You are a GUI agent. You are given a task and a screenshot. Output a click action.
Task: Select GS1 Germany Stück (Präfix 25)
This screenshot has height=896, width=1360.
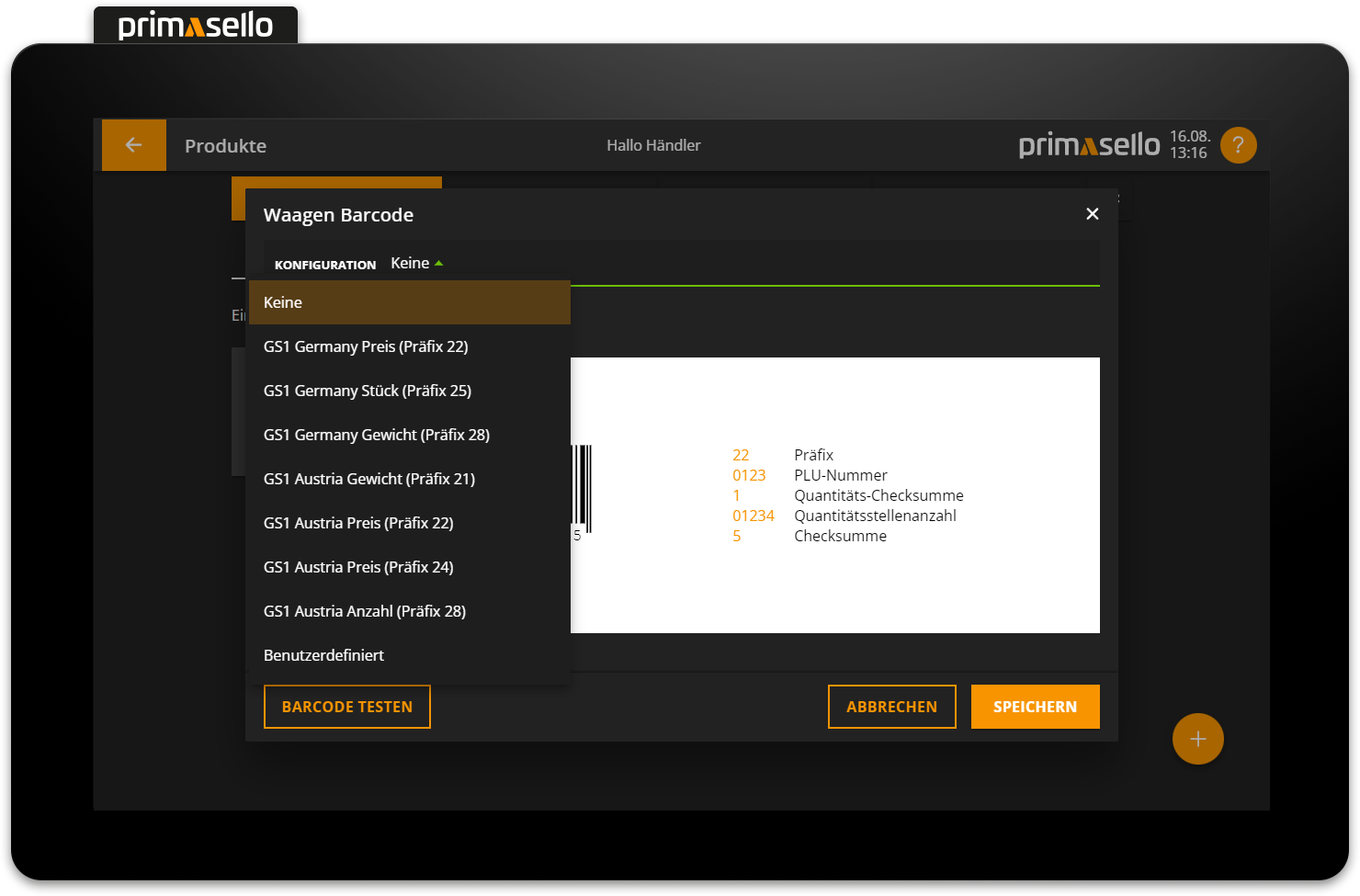click(368, 391)
